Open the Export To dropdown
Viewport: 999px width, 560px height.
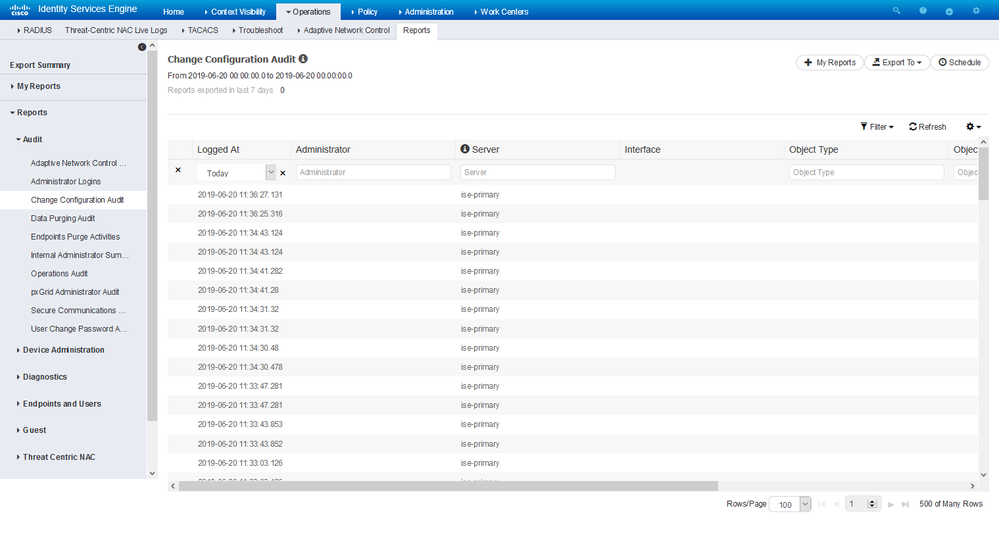click(897, 62)
